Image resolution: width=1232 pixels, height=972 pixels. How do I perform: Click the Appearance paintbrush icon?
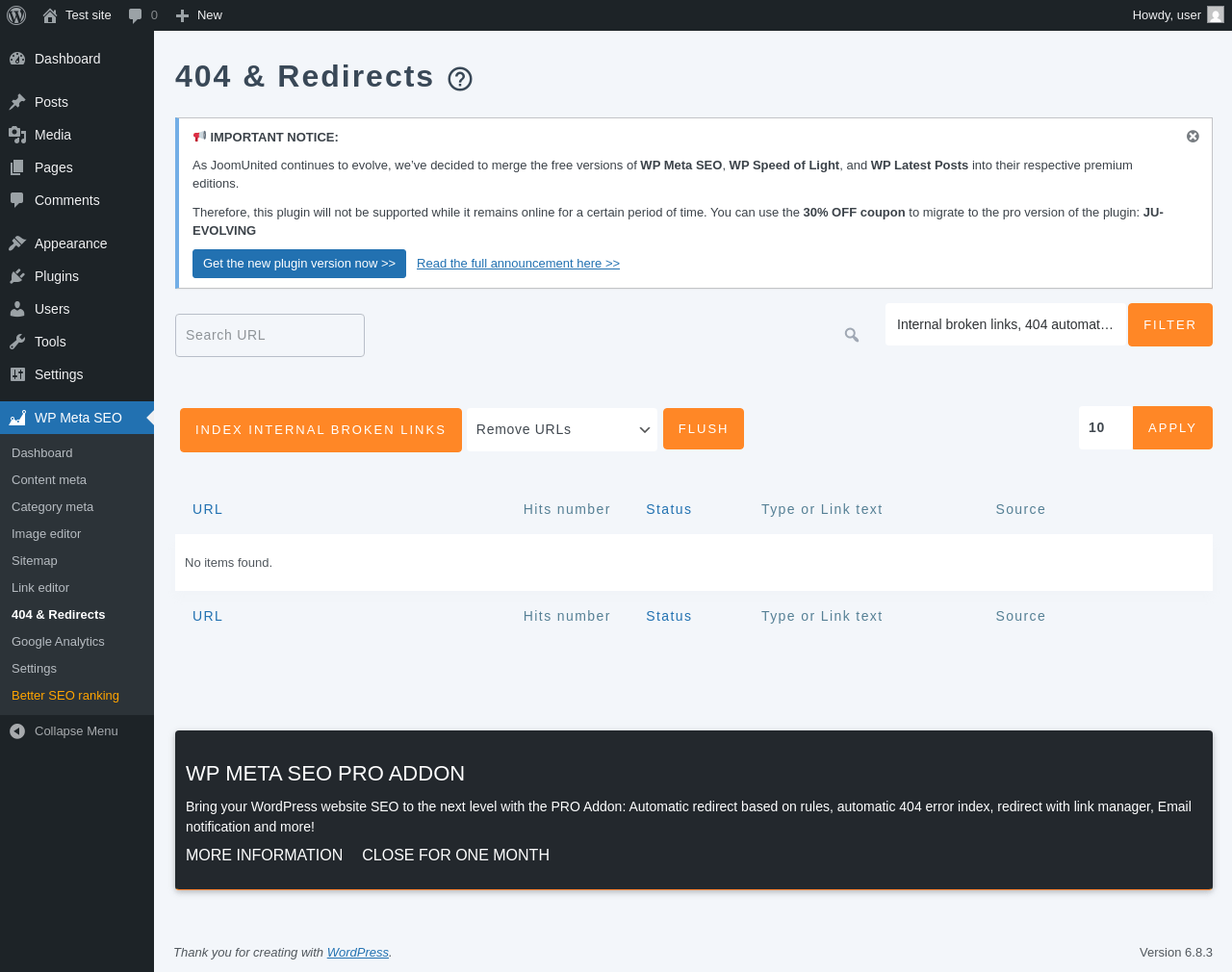[17, 243]
